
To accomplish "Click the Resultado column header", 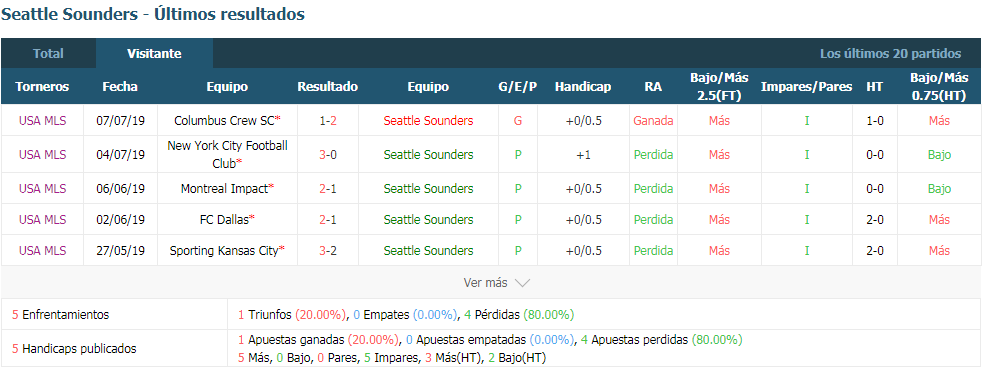I will pyautogui.click(x=328, y=87).
